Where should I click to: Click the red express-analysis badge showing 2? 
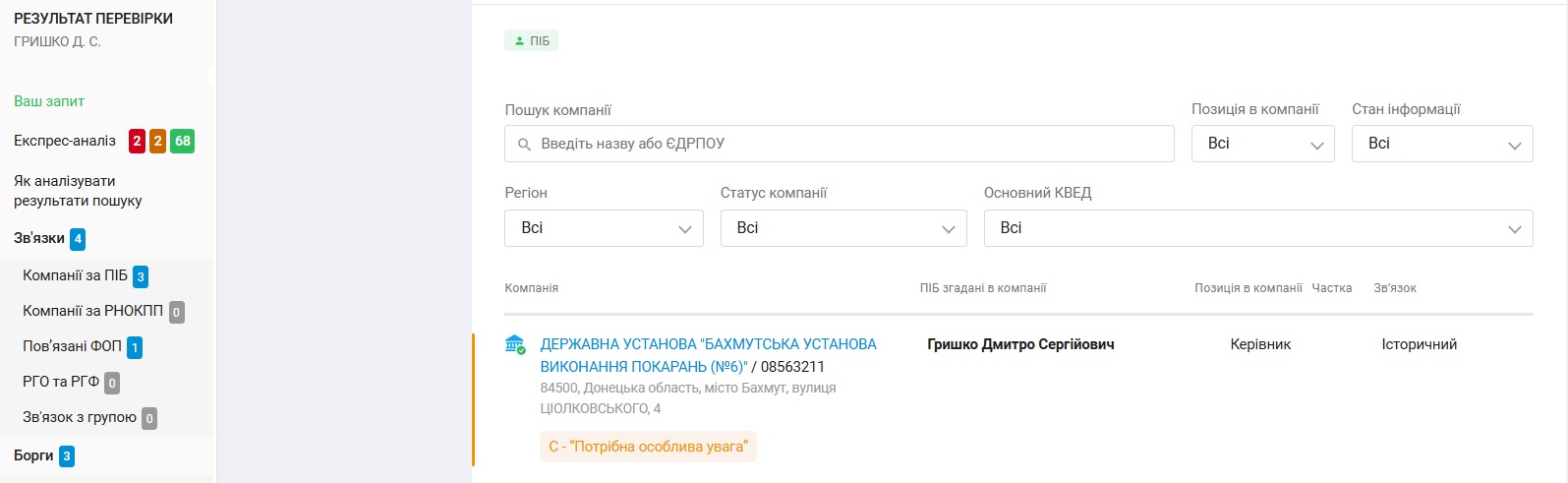coord(137,141)
